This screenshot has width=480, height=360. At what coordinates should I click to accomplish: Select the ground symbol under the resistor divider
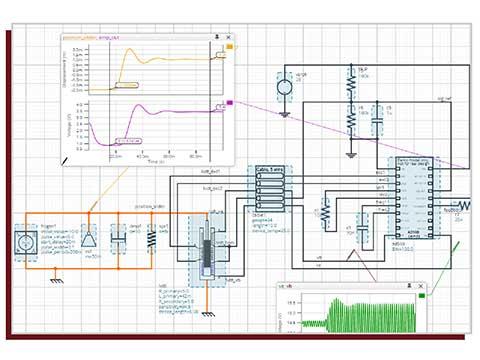pos(351,155)
